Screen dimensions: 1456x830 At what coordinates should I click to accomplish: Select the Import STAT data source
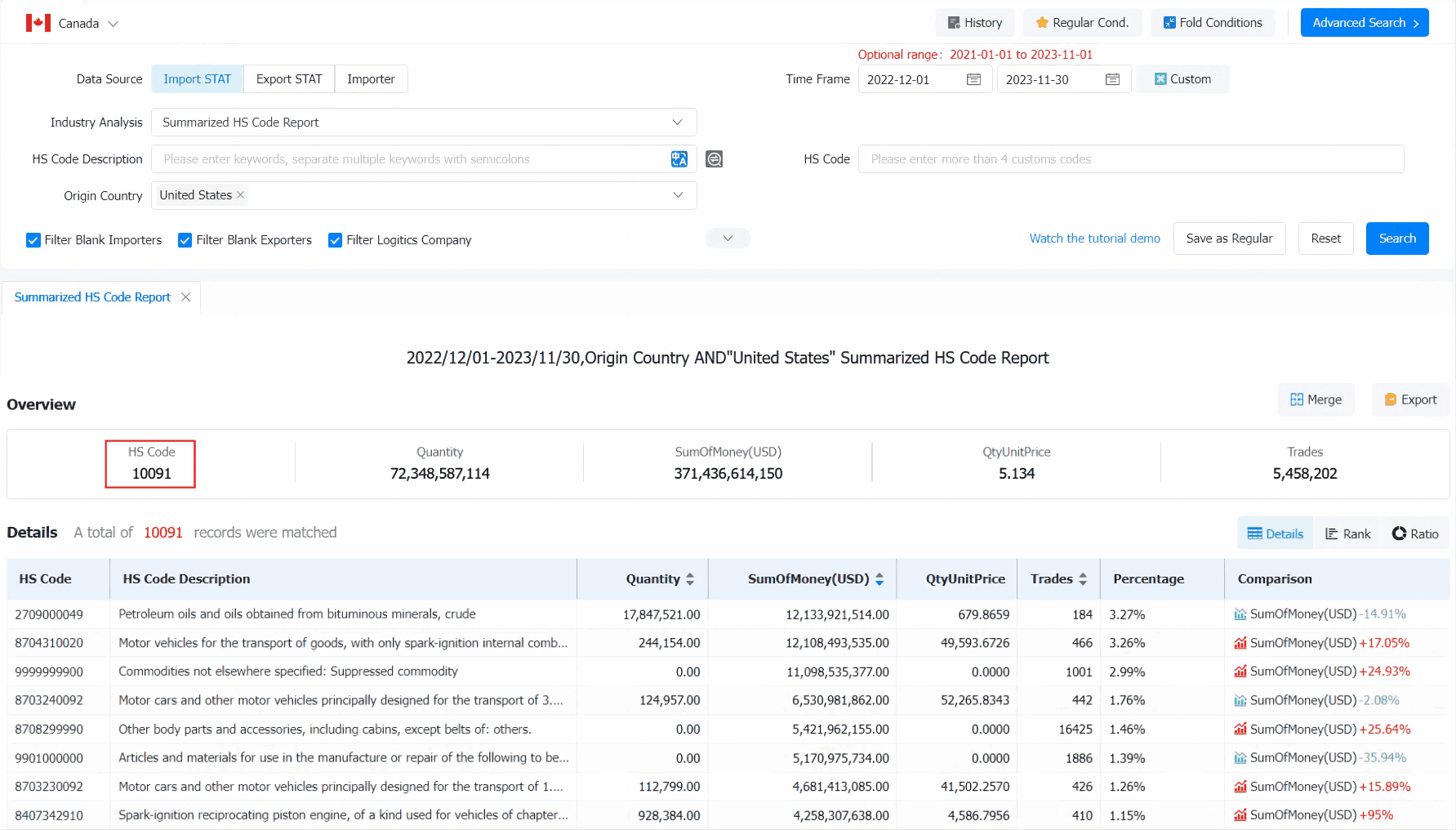coord(198,79)
